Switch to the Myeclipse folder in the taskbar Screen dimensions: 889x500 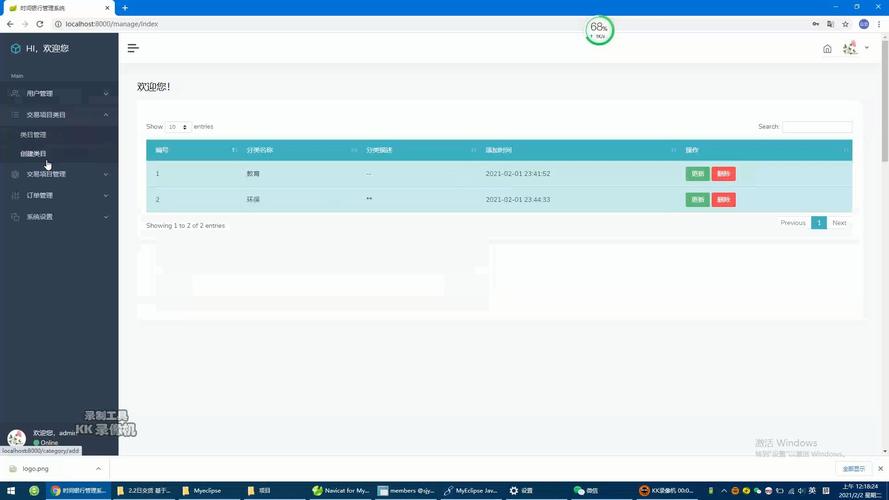coord(209,491)
